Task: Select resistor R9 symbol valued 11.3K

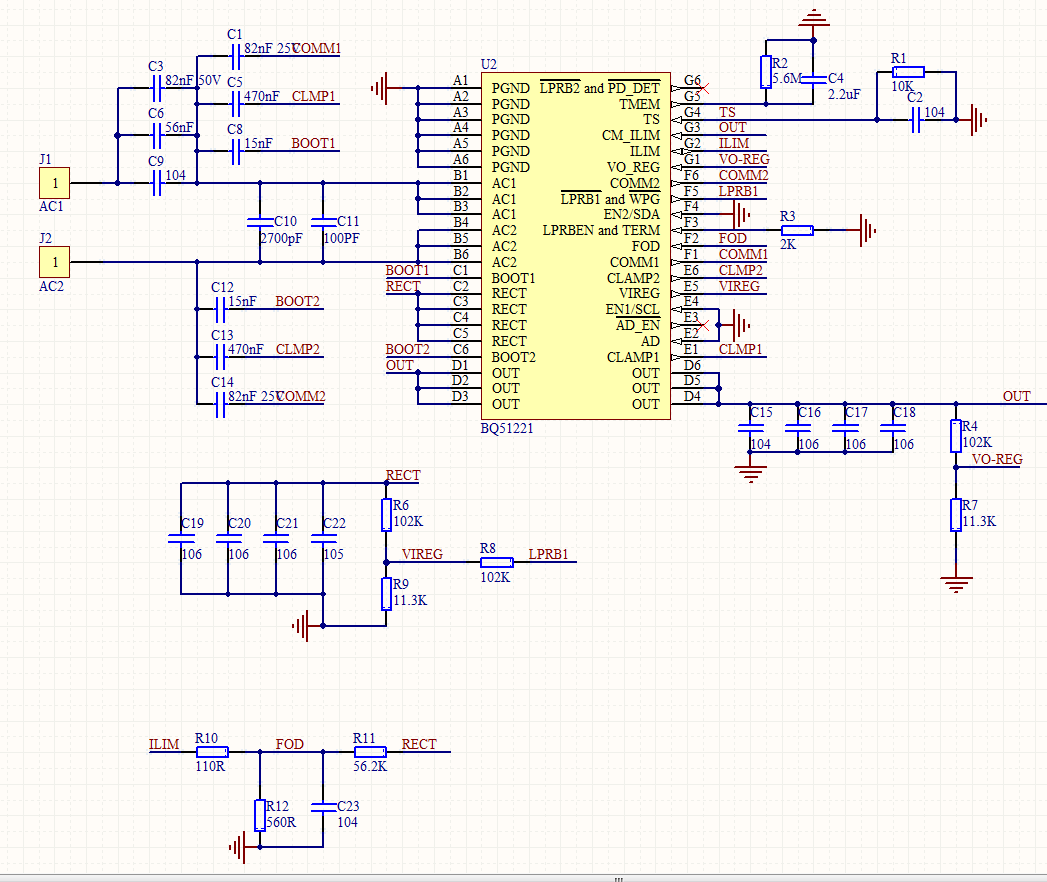Action: click(x=386, y=594)
